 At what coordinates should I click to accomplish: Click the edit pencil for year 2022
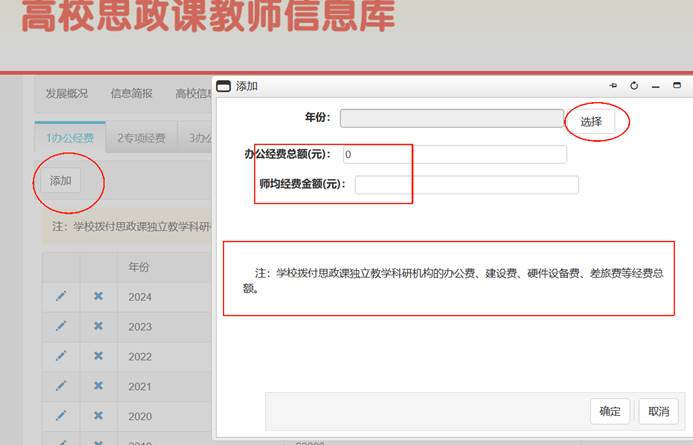point(61,356)
